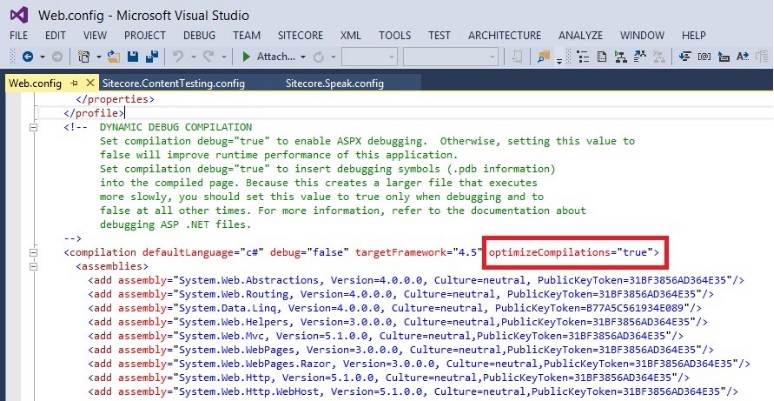Collapse the compilation element outline
Viewport: 774px width, 401px height.
tap(34, 253)
